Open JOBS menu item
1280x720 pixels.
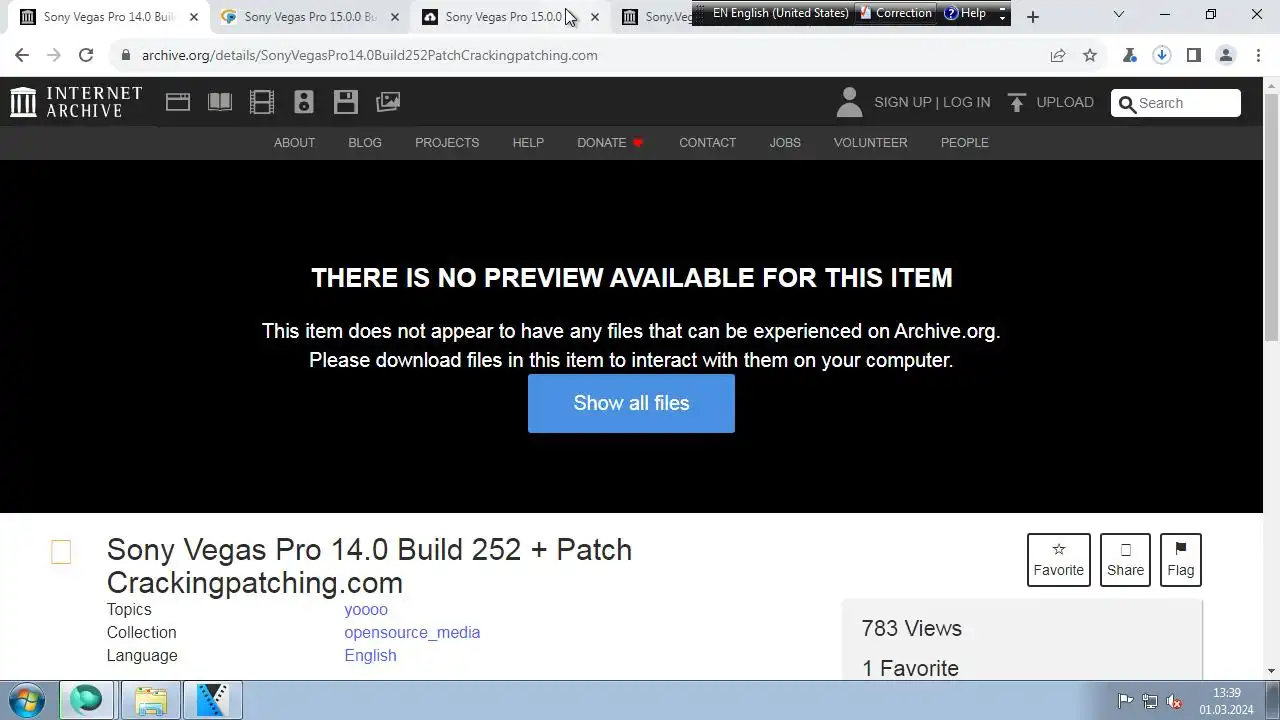coord(785,143)
